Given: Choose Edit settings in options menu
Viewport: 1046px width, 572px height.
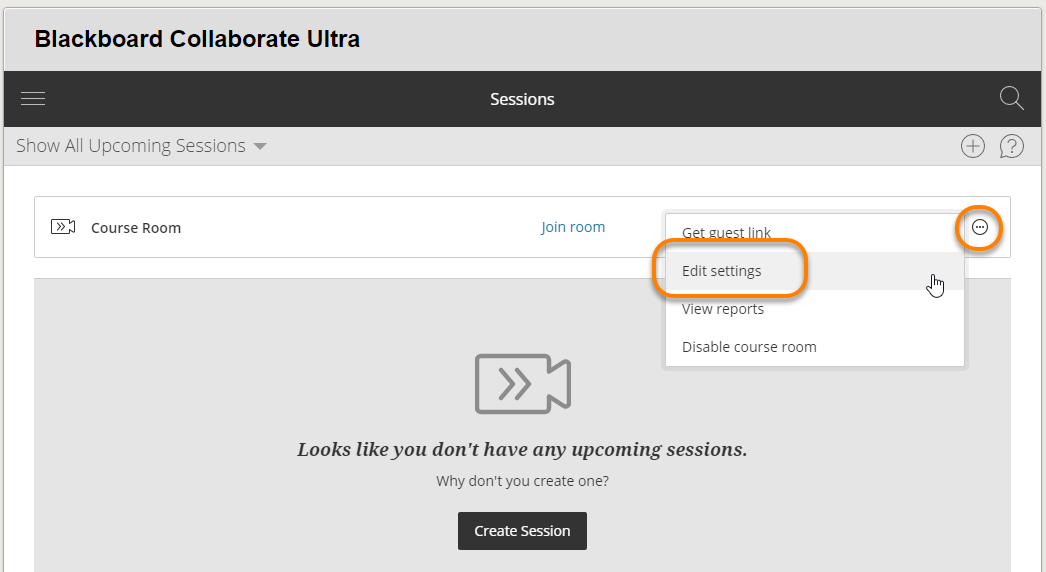Looking at the screenshot, I should click(x=722, y=271).
